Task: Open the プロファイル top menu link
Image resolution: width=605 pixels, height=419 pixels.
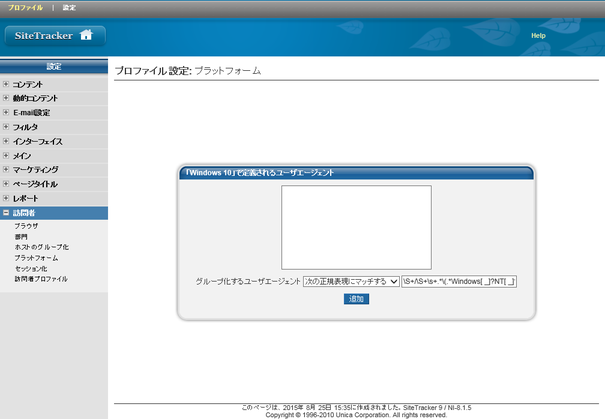Action: [25, 7]
